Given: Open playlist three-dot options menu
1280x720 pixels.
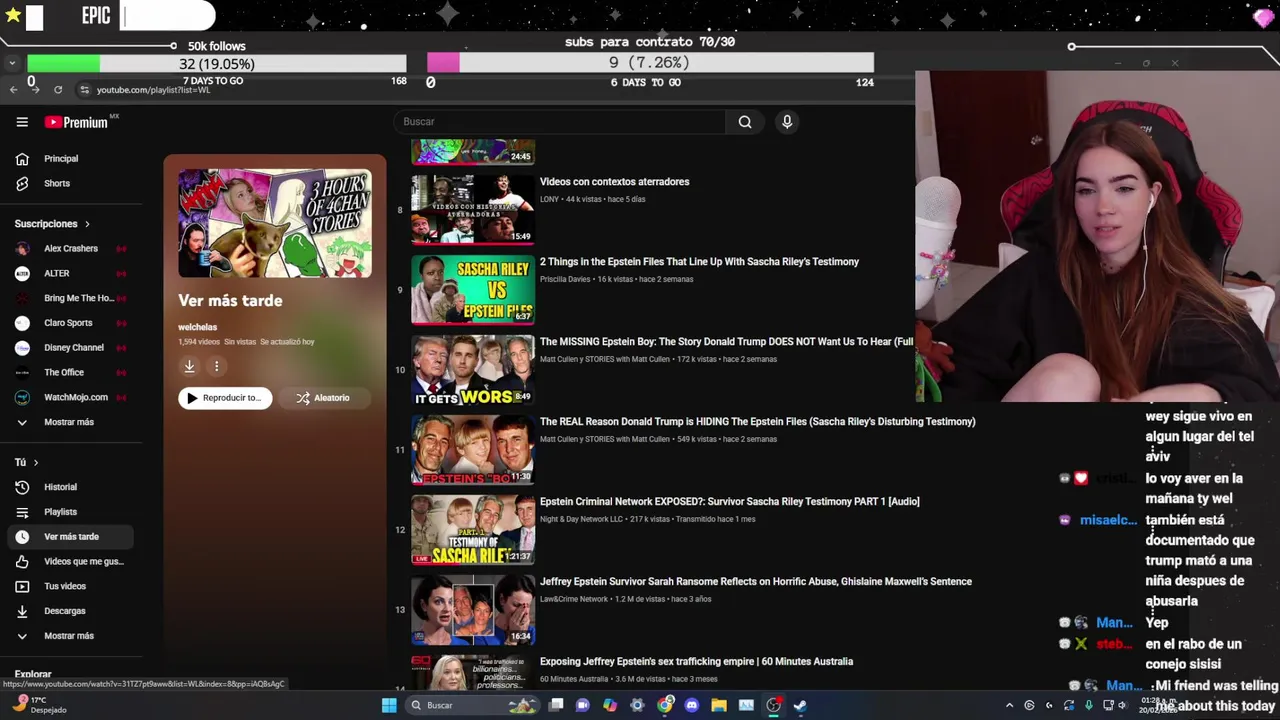Looking at the screenshot, I should (216, 366).
